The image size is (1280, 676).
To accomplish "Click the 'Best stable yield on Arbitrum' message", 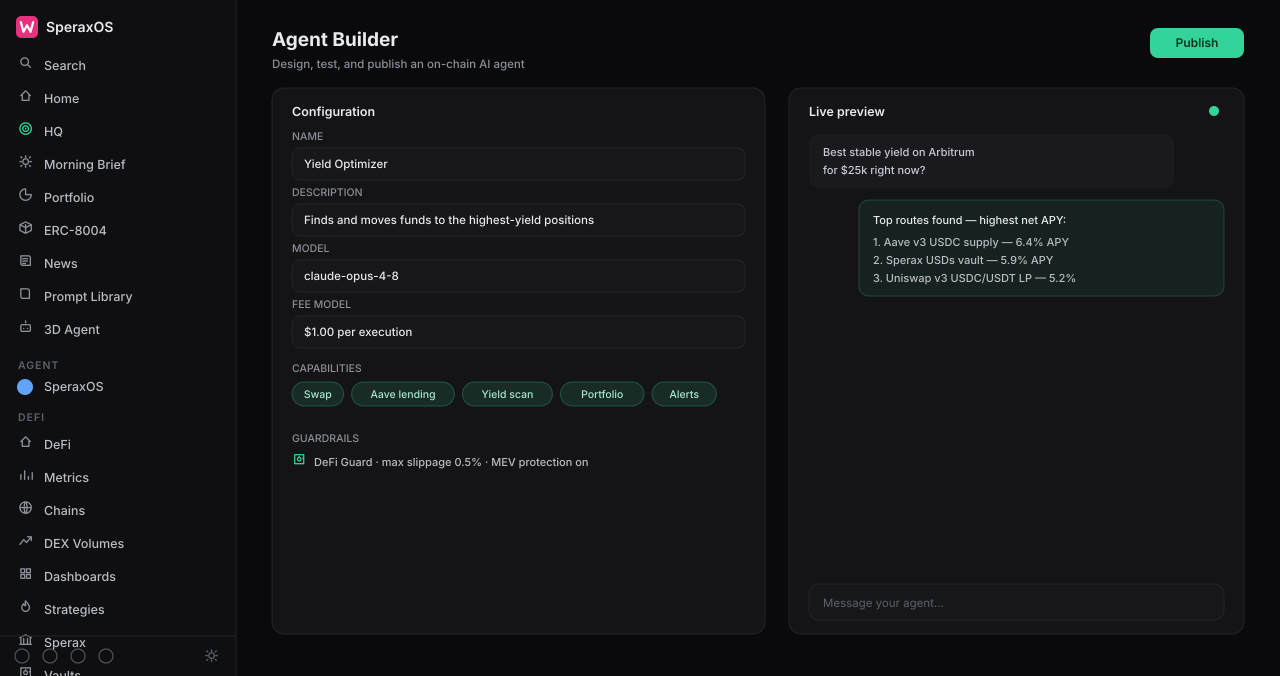I will (x=991, y=161).
